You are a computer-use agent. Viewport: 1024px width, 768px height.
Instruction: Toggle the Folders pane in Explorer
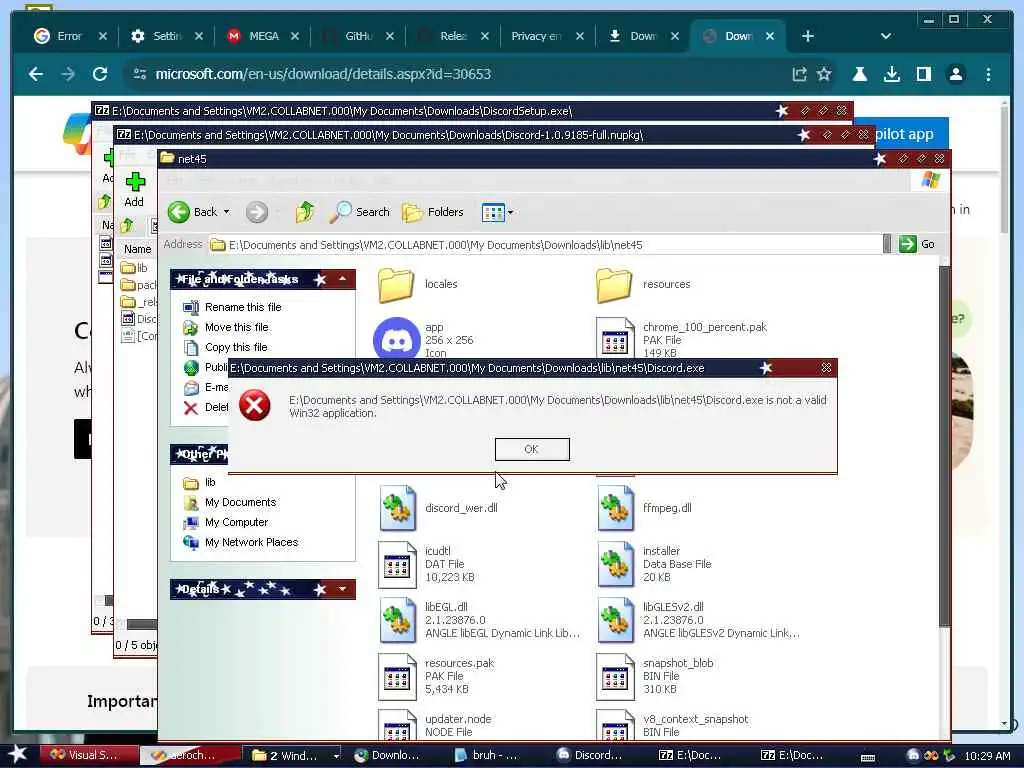(432, 212)
